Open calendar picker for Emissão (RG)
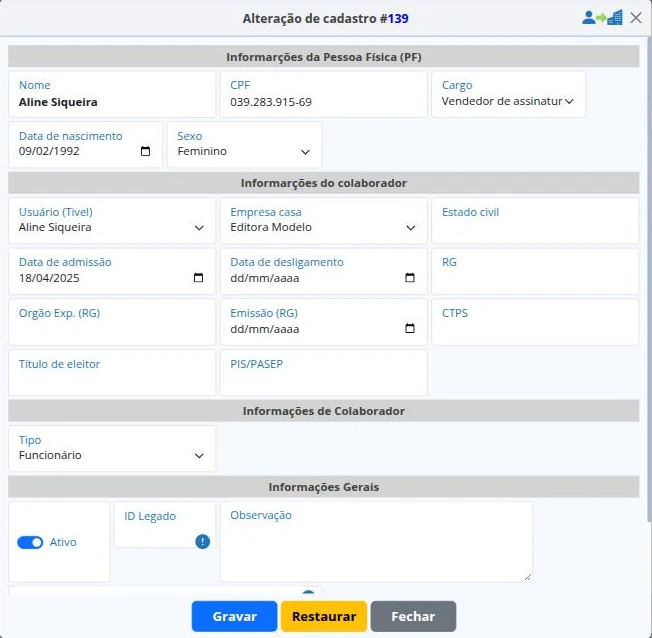This screenshot has height=638, width=652. pyautogui.click(x=410, y=328)
